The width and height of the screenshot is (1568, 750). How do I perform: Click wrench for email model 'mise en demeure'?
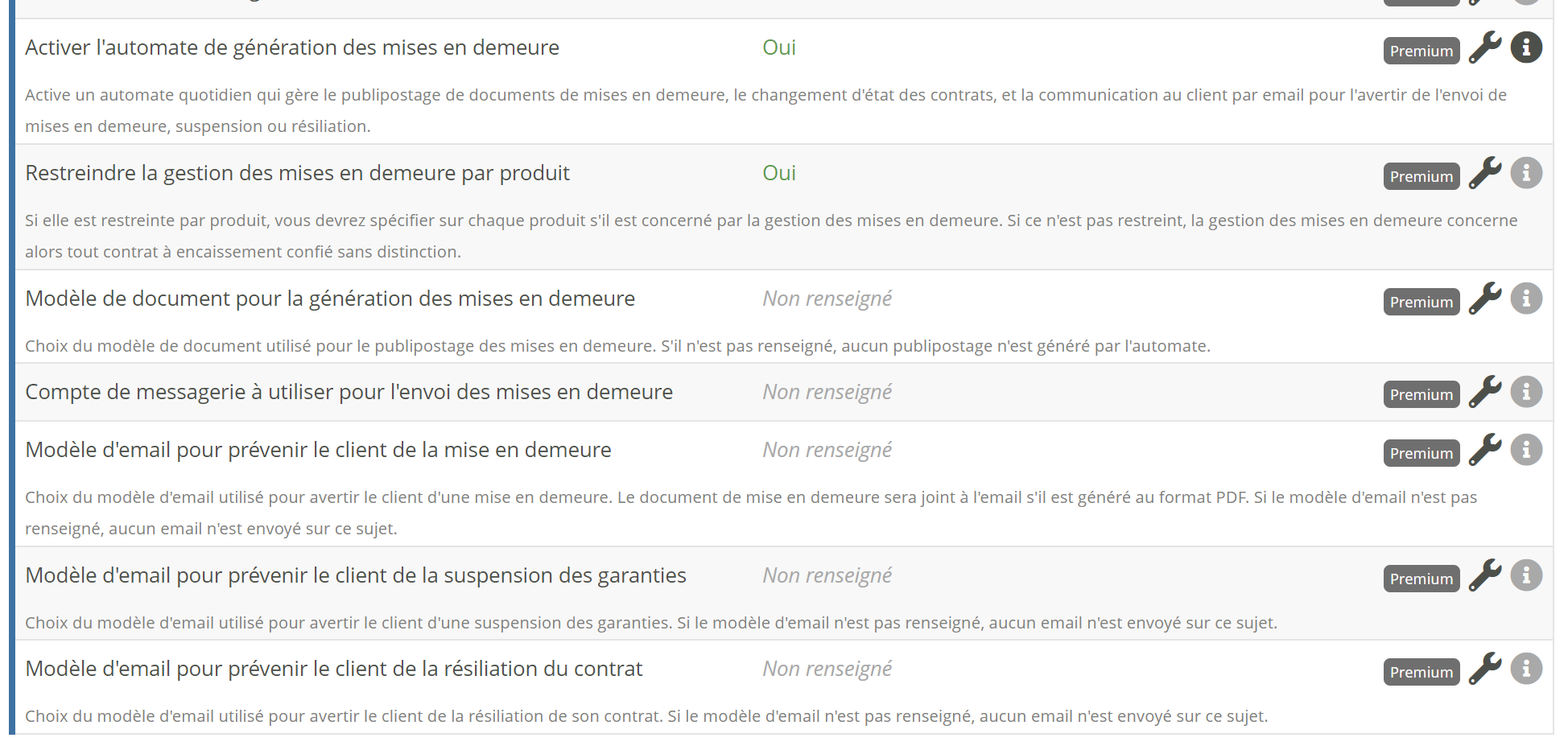(1485, 450)
